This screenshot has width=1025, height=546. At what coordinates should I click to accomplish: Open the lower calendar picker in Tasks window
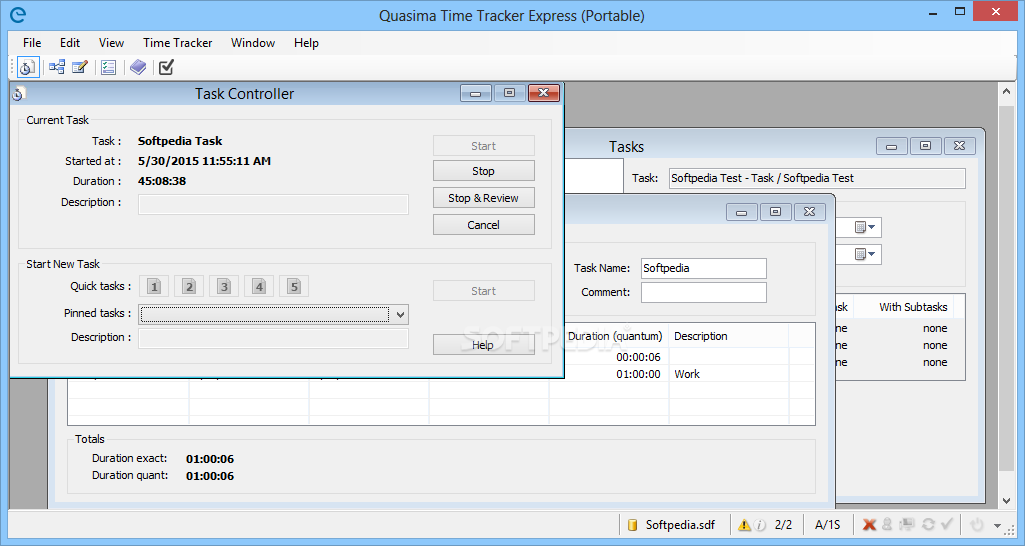pos(865,254)
